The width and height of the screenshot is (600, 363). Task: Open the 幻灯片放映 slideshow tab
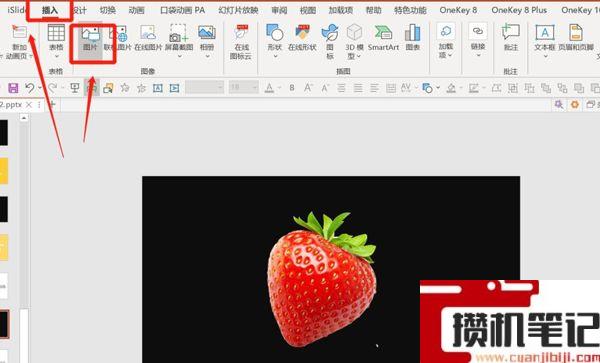(x=238, y=10)
